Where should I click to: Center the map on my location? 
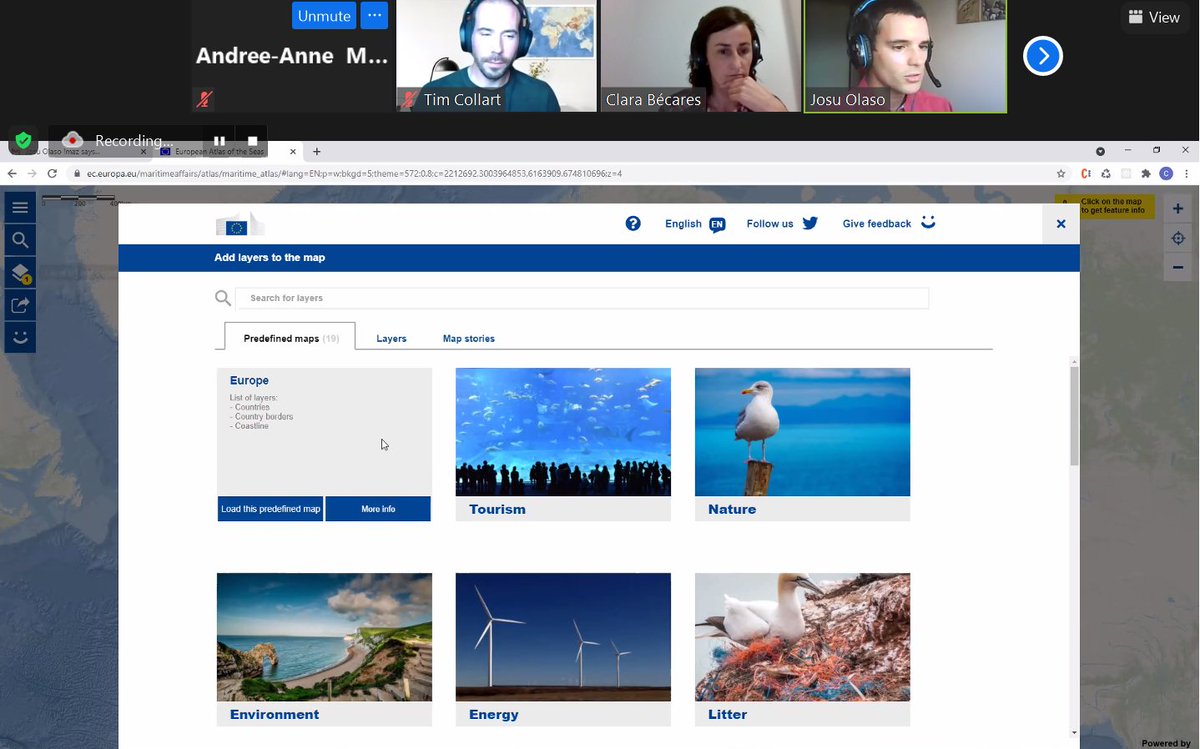(x=1178, y=238)
